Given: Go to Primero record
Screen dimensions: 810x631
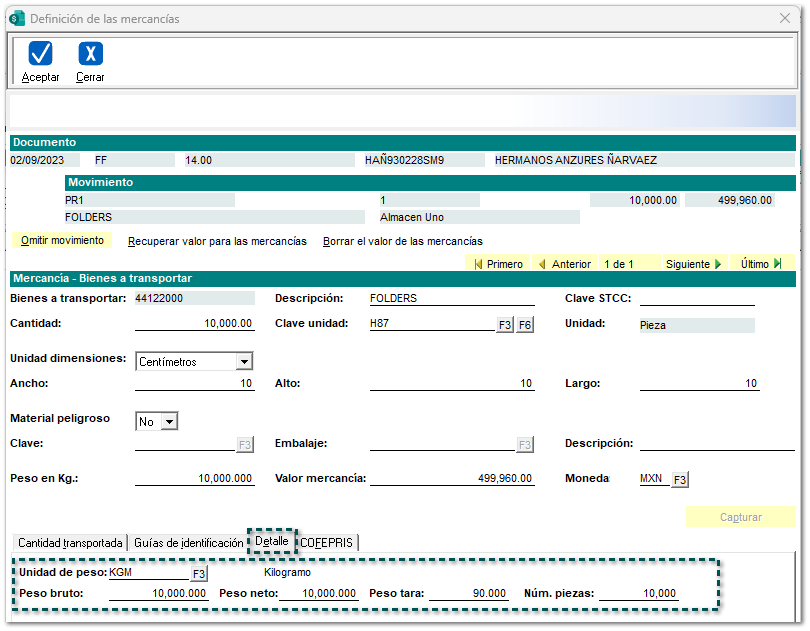Looking at the screenshot, I should click(x=498, y=264).
